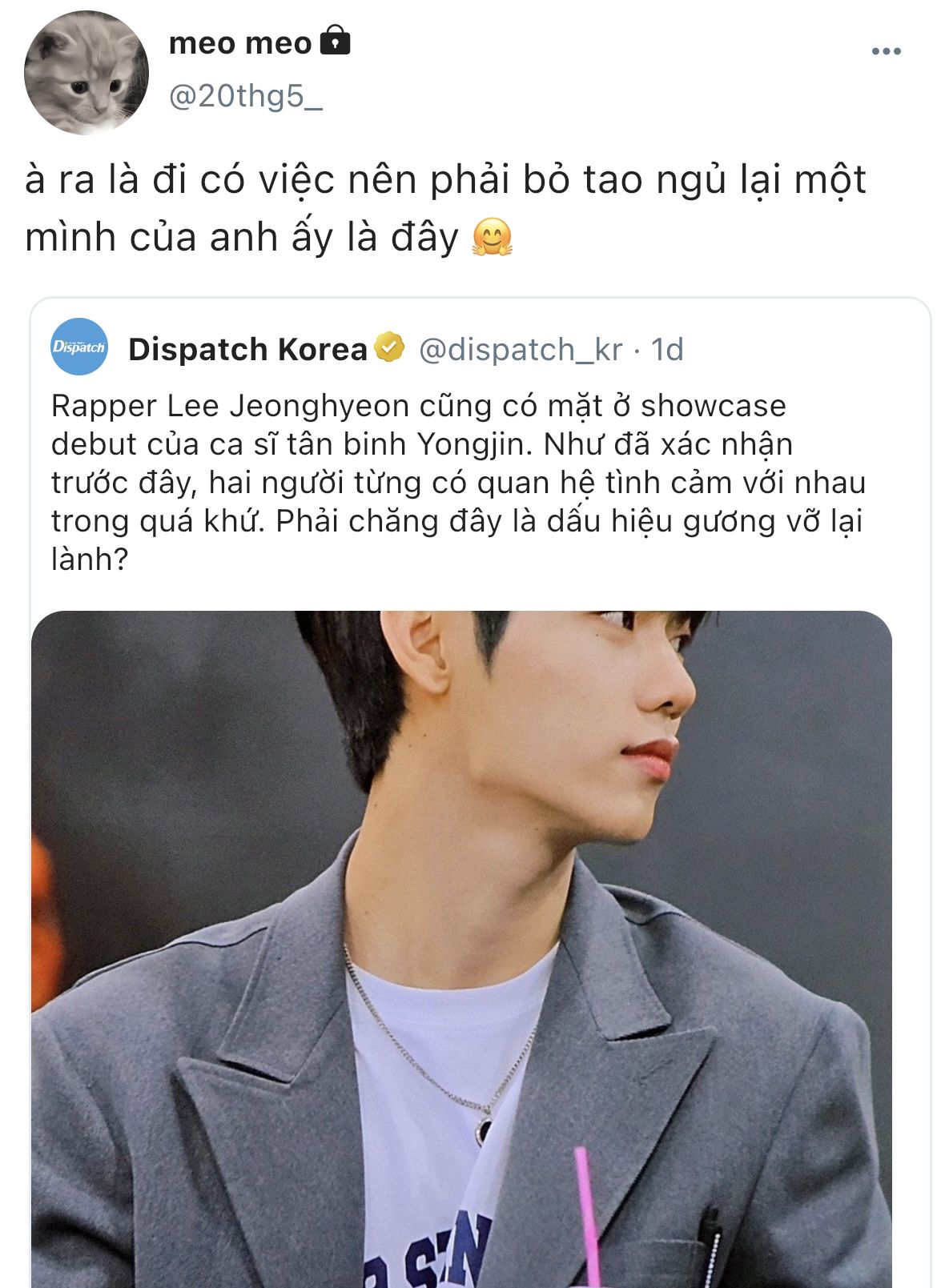Screen dimensions: 937x1288
Task: Tap the hugging face emoji in the tweet
Action: coord(492,238)
